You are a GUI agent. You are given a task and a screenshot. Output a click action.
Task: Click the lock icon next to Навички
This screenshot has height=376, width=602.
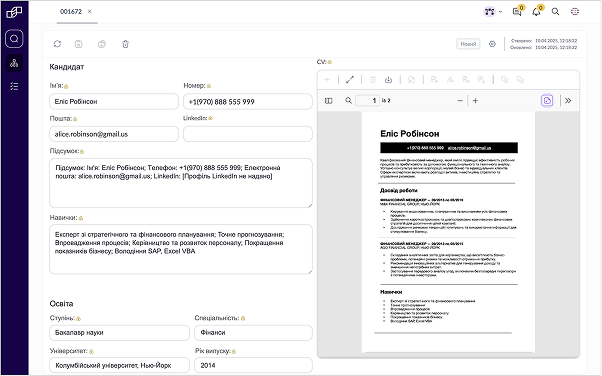click(81, 218)
